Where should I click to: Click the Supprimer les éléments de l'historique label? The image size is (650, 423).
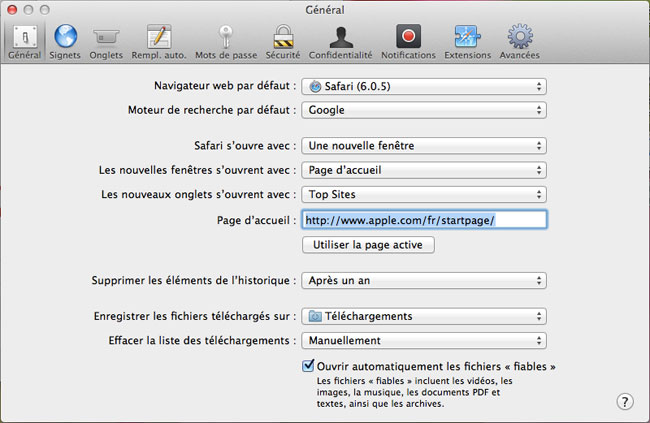click(x=194, y=280)
